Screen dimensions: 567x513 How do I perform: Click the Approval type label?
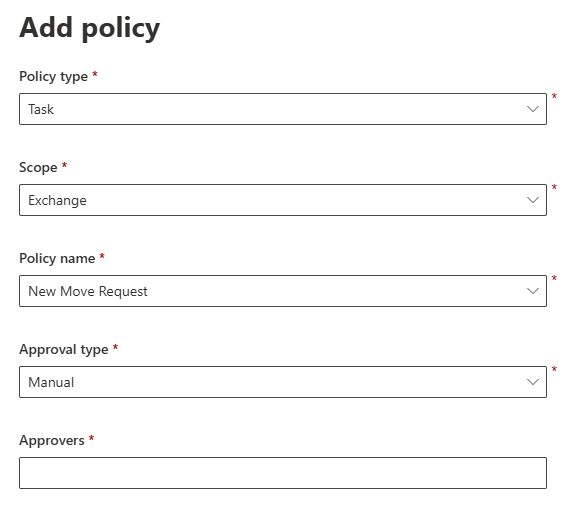(64, 350)
